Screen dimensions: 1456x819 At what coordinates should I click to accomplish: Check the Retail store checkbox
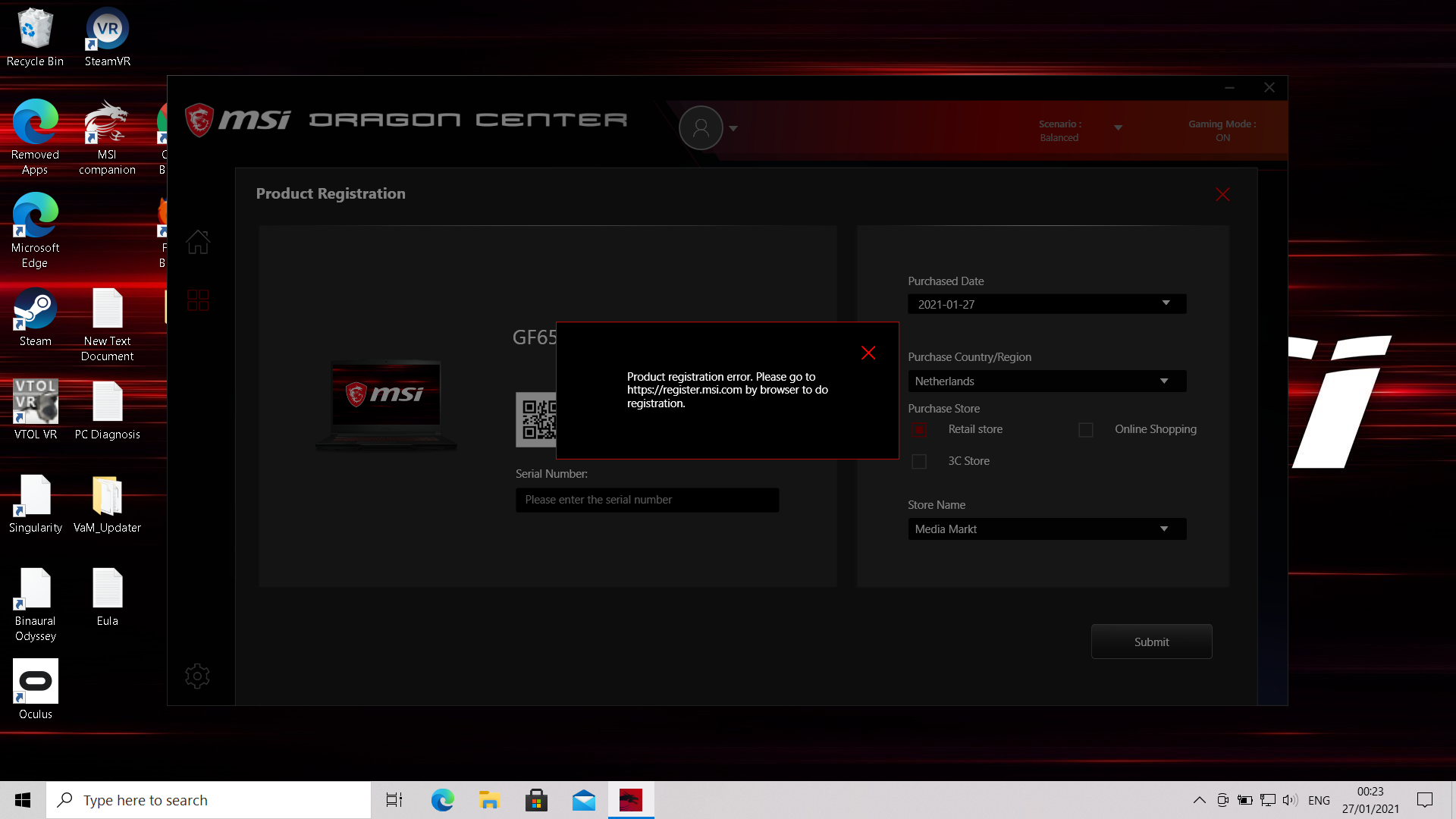(918, 430)
